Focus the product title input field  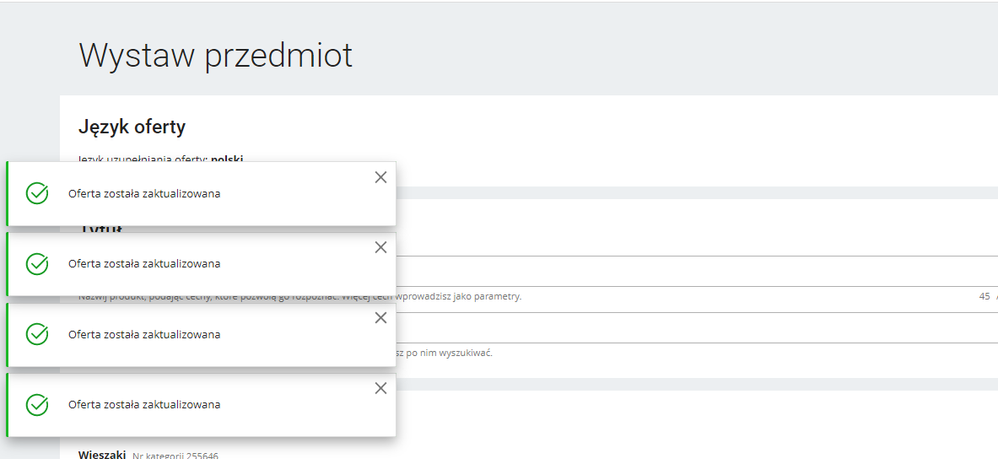coord(690,271)
